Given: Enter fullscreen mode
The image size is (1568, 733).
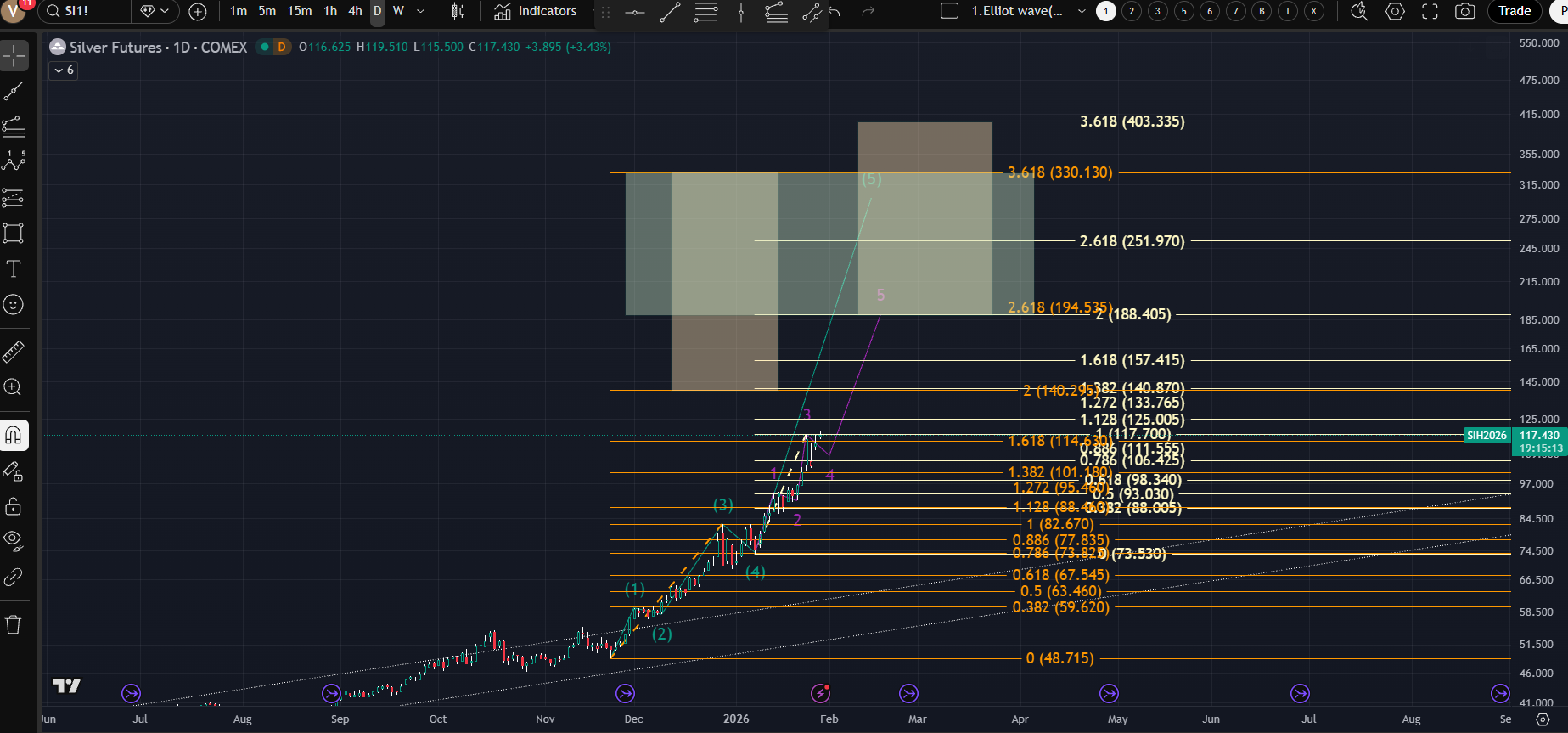Looking at the screenshot, I should pos(1430,11).
